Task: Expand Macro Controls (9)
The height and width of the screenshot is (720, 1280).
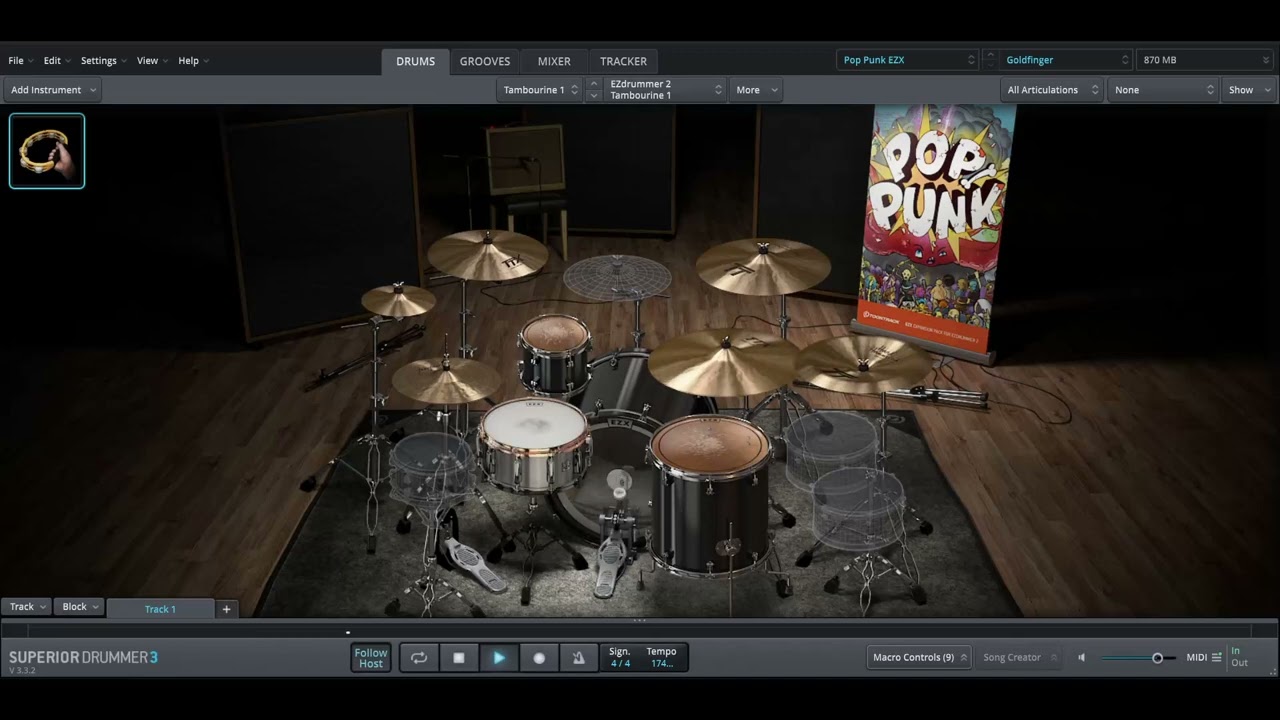Action: click(919, 657)
